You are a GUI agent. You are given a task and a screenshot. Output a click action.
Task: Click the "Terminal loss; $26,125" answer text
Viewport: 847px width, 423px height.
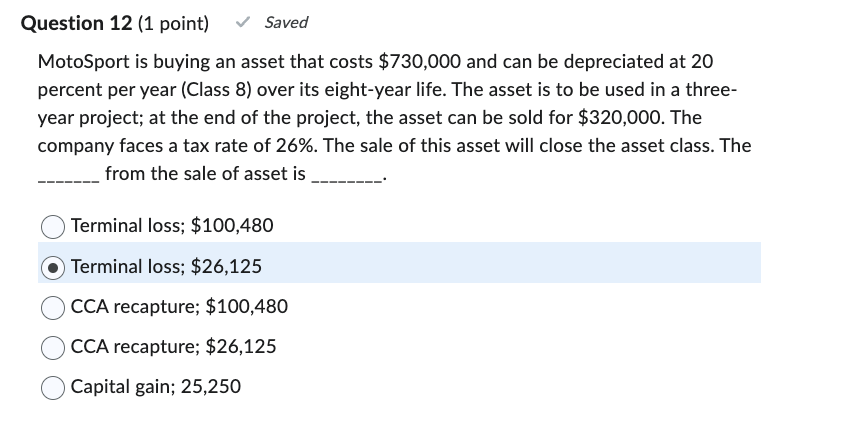tap(167, 267)
